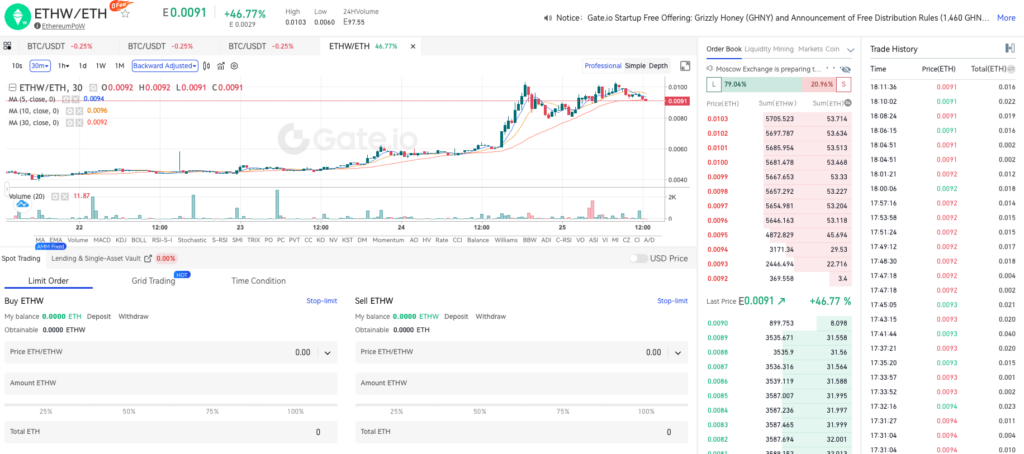Switch chart to Simple mode
The width and height of the screenshot is (1024, 454).
pyautogui.click(x=635, y=65)
